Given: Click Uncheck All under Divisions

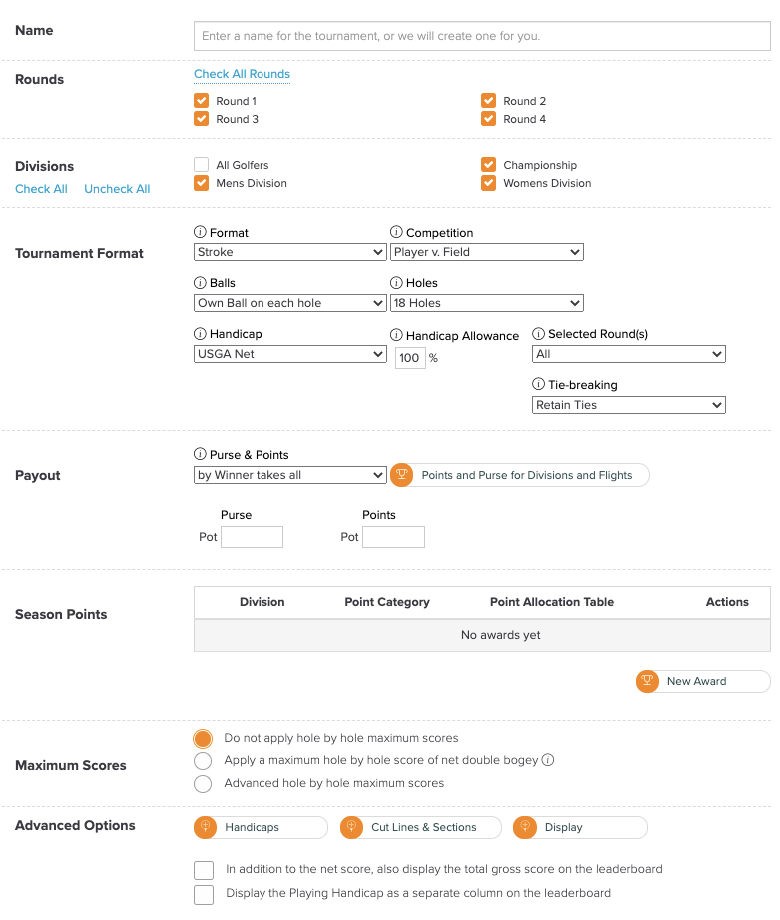Looking at the screenshot, I should point(117,188).
